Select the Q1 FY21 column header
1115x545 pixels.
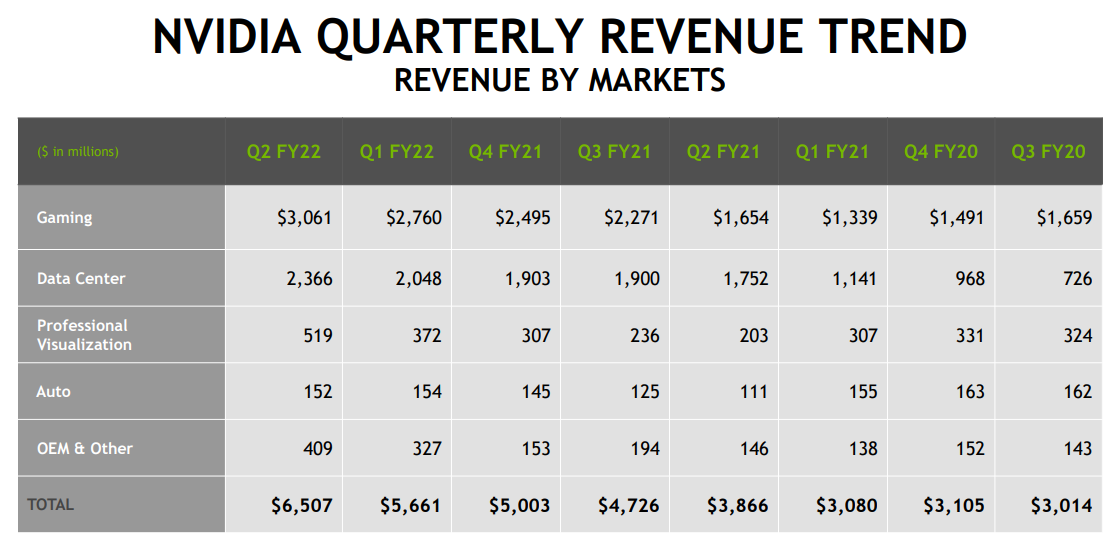coord(833,152)
